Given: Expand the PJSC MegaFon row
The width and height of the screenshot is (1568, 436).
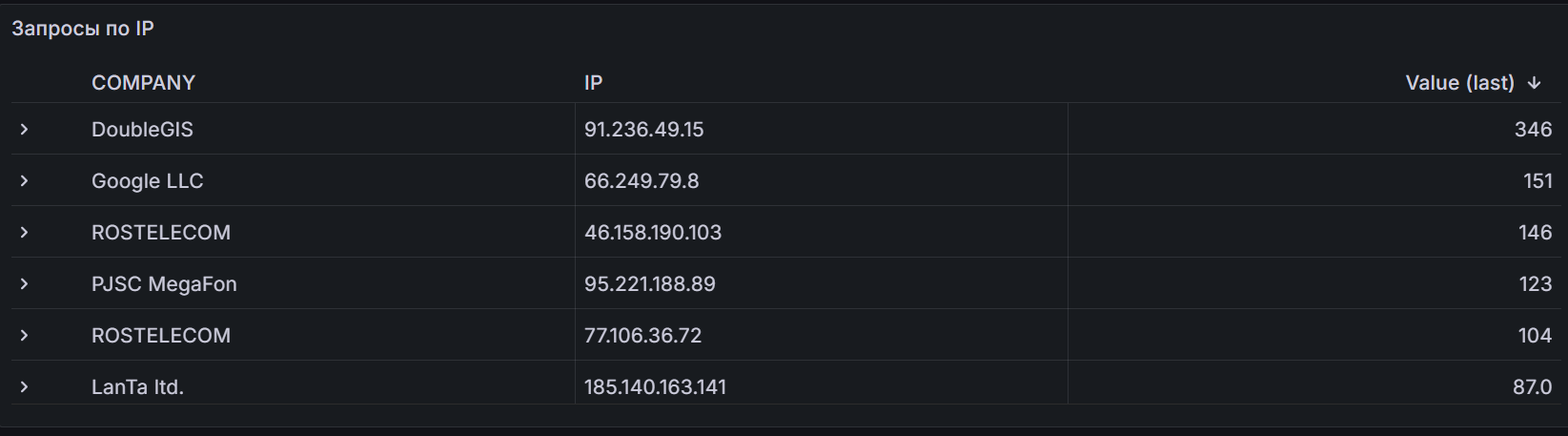Looking at the screenshot, I should tap(25, 283).
